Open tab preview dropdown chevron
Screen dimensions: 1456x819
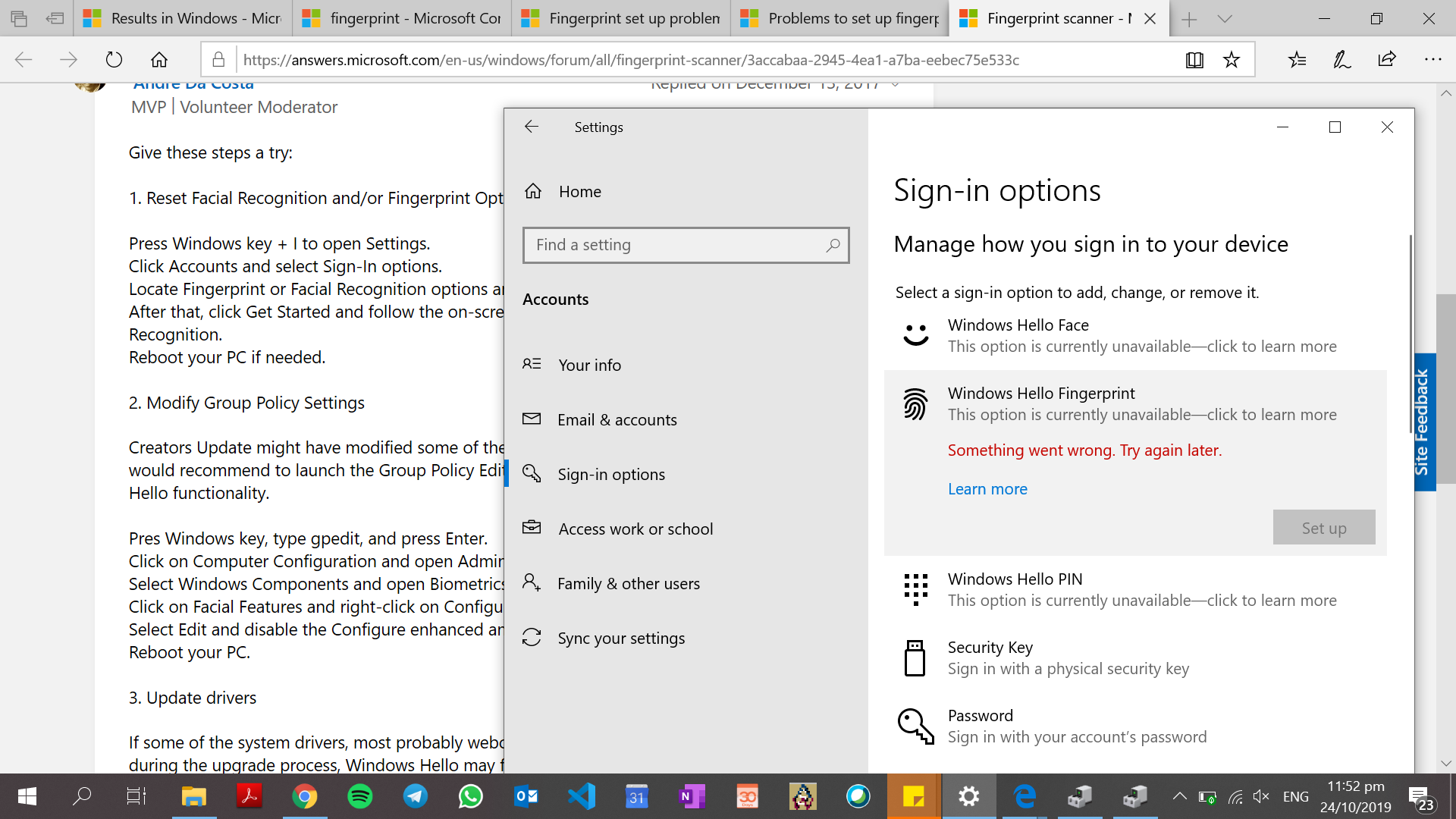[1225, 19]
